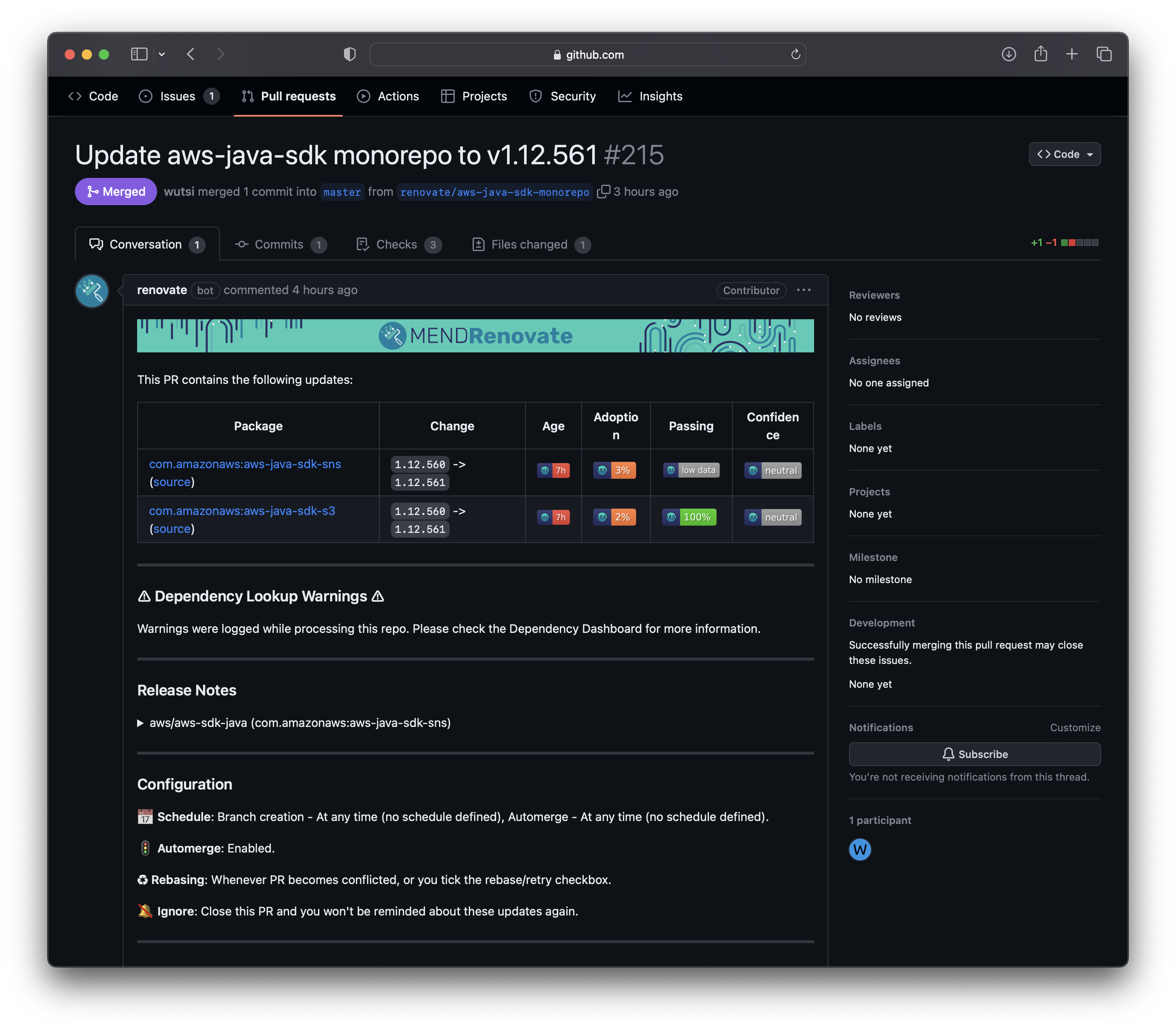Subscribe to thread notifications

974,754
